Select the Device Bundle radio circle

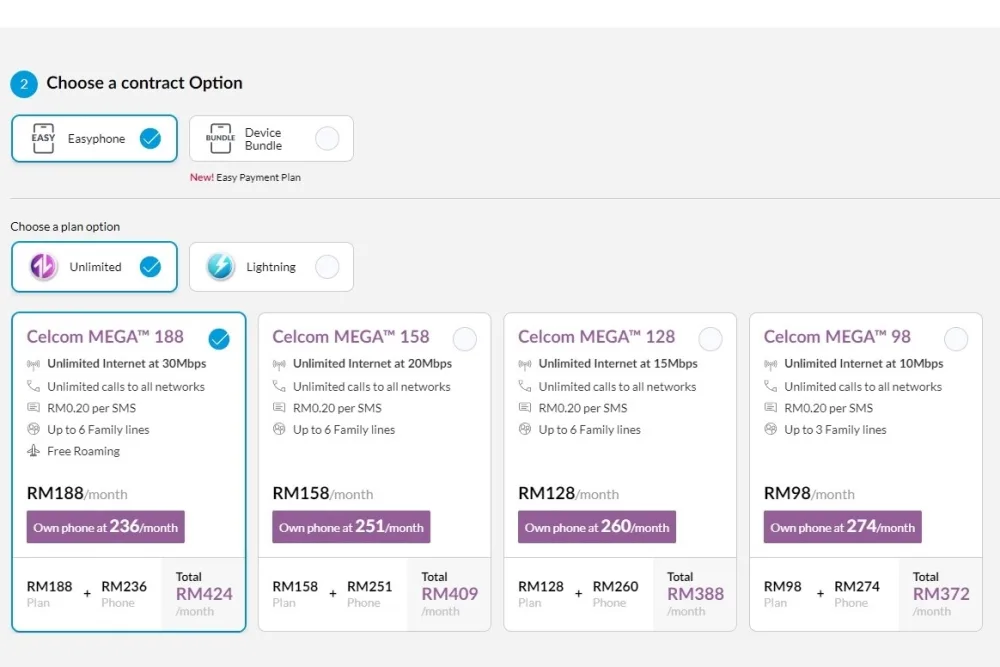[327, 138]
